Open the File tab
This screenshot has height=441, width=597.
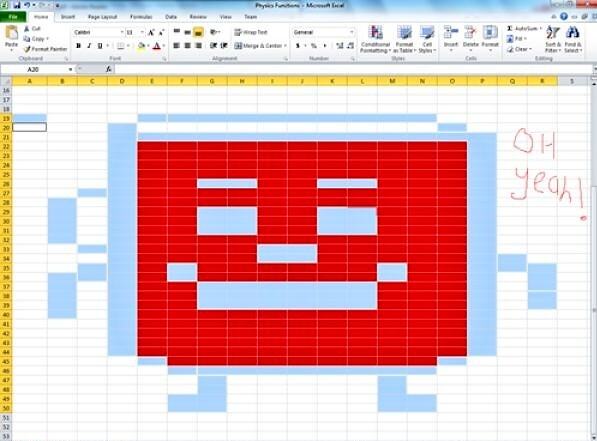13,17
